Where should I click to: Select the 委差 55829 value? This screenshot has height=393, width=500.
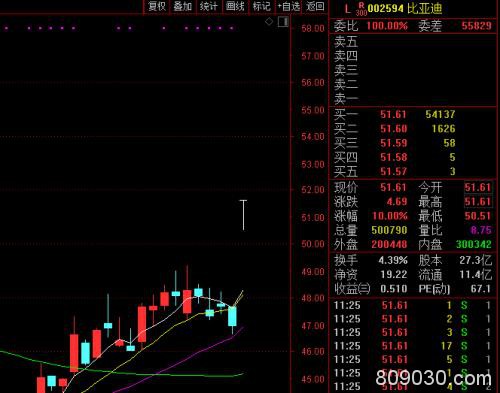(x=476, y=26)
